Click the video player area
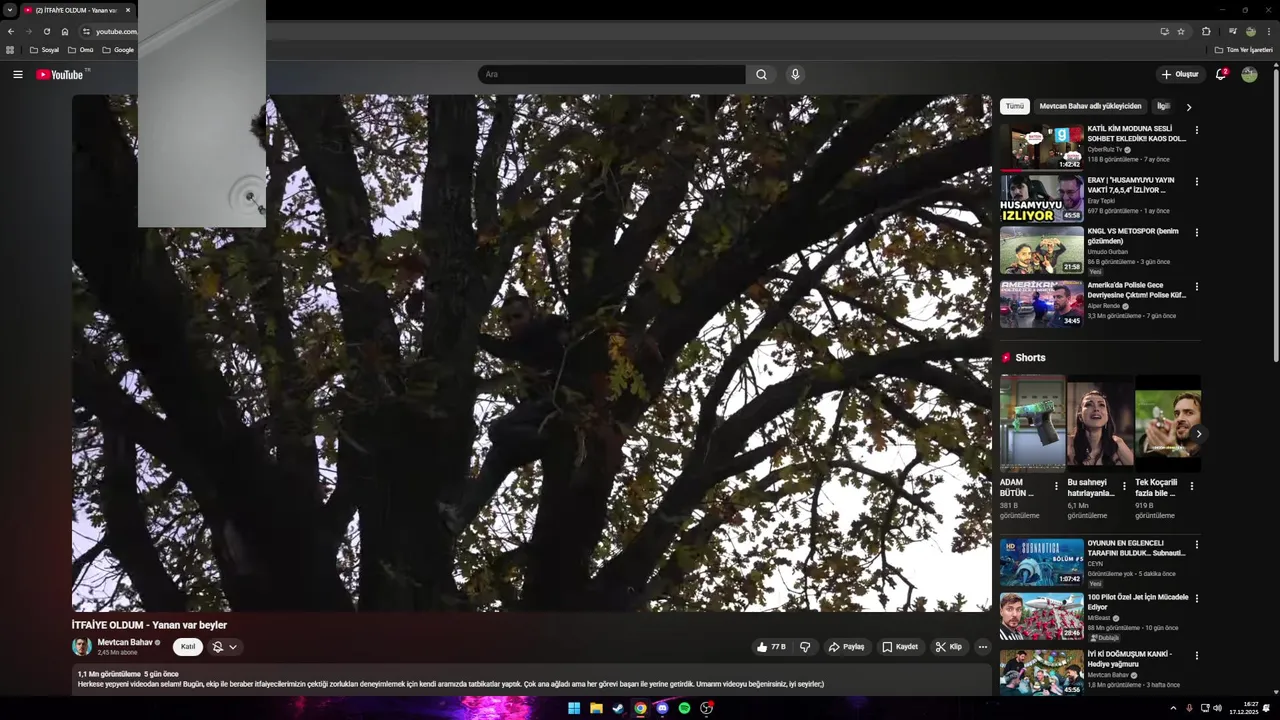The image size is (1280, 720). [532, 353]
